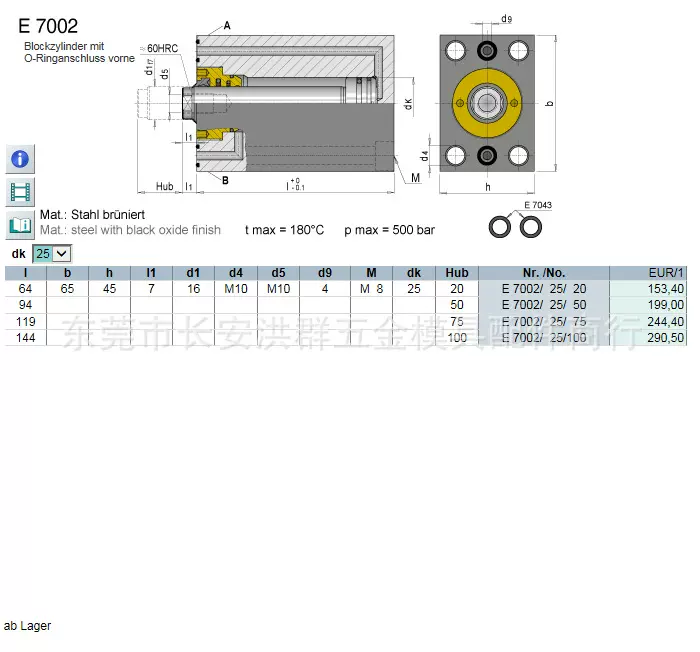700x652 pixels.
Task: Click the Hub column header
Action: point(457,272)
